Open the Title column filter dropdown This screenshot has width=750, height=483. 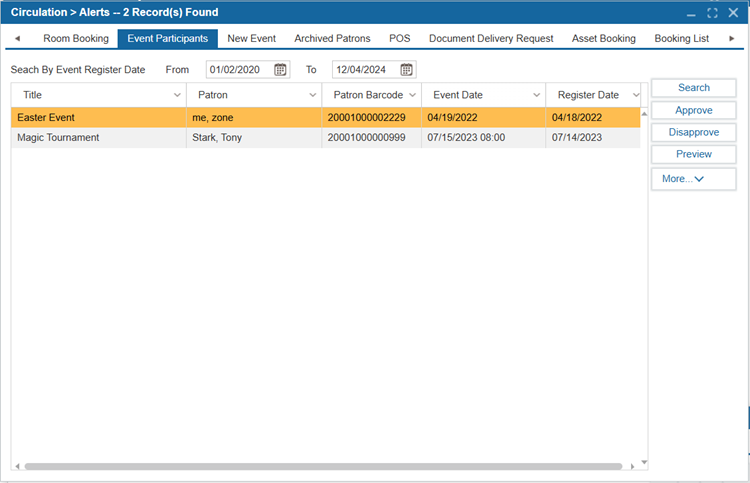[x=177, y=95]
